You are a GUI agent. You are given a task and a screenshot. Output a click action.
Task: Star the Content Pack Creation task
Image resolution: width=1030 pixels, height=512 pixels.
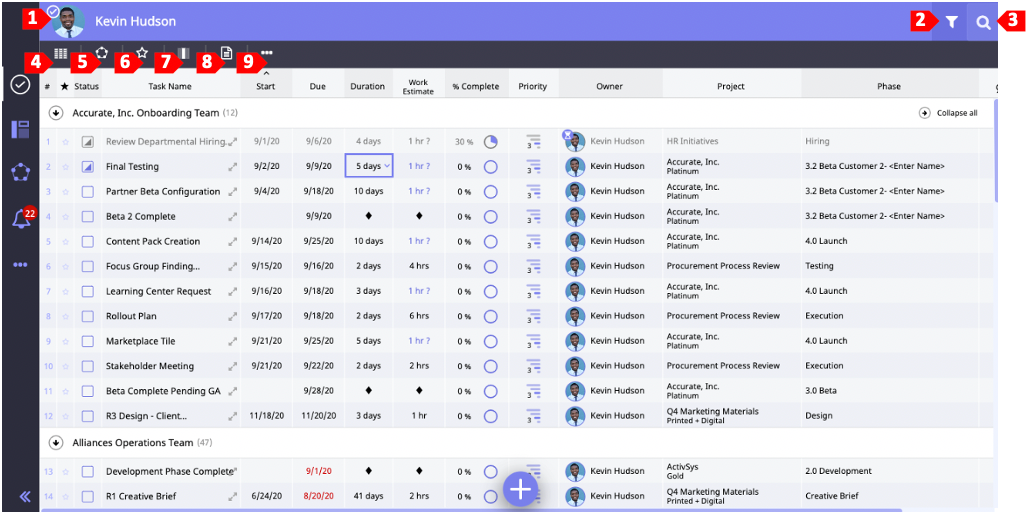(x=65, y=242)
